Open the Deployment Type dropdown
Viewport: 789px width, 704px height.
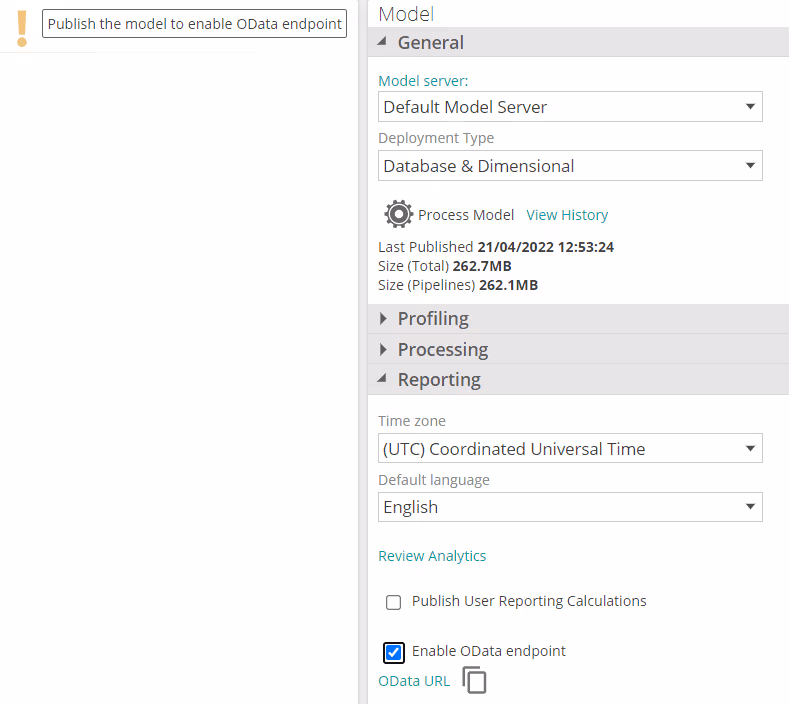570,166
